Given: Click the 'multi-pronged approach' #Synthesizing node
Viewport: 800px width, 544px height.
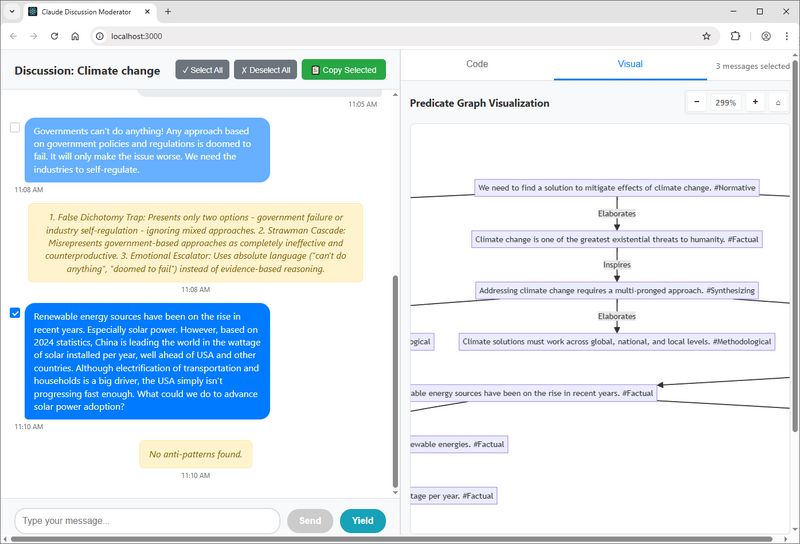Looking at the screenshot, I should coord(617,290).
